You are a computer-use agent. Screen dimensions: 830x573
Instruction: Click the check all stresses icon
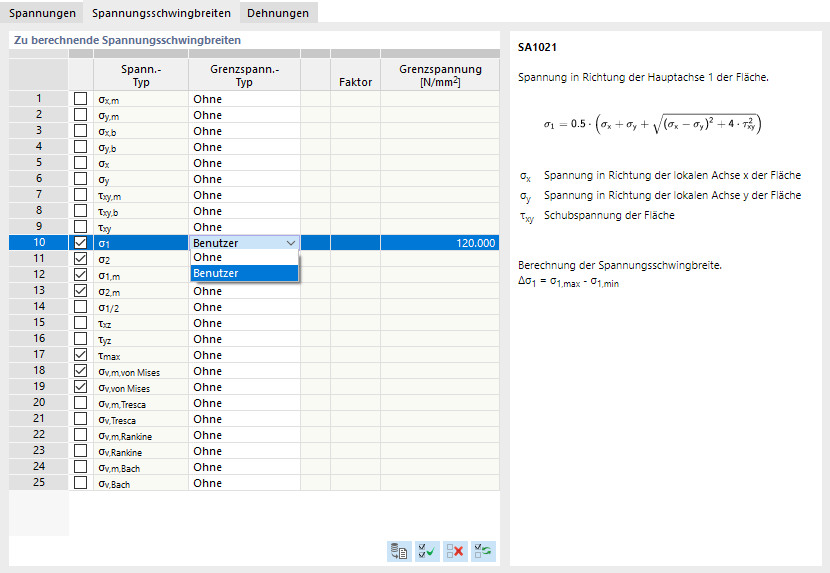(427, 551)
